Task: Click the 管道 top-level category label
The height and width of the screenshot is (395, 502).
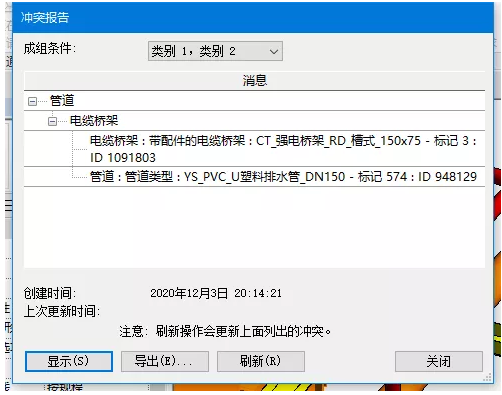Action: (62, 101)
